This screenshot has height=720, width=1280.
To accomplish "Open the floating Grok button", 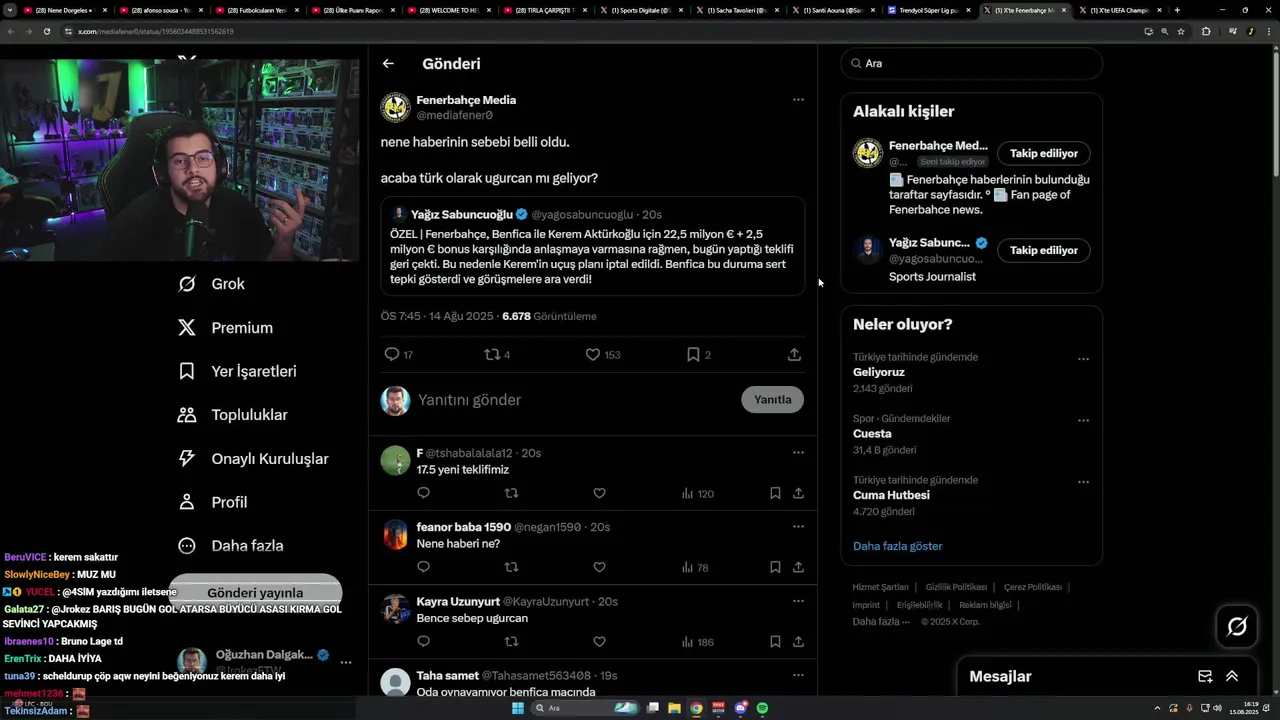I will [x=1237, y=627].
